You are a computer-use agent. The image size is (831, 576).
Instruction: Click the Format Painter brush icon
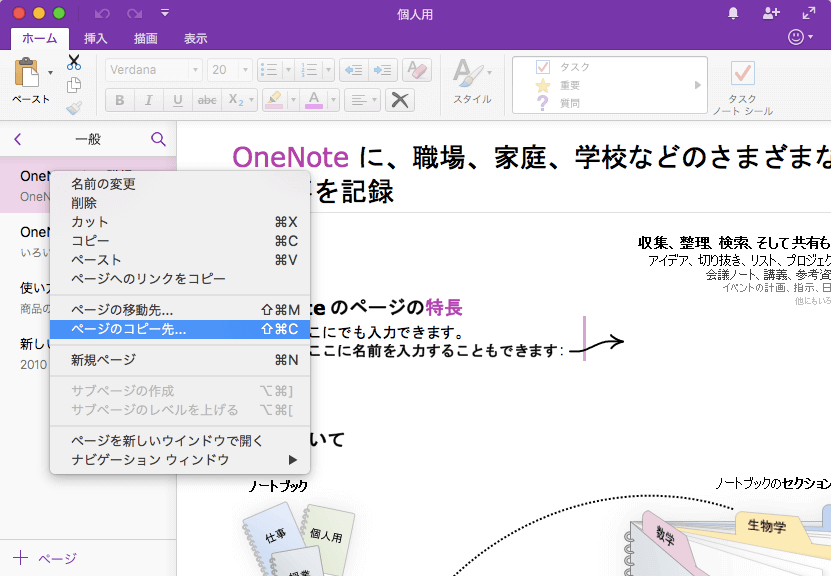click(x=74, y=108)
